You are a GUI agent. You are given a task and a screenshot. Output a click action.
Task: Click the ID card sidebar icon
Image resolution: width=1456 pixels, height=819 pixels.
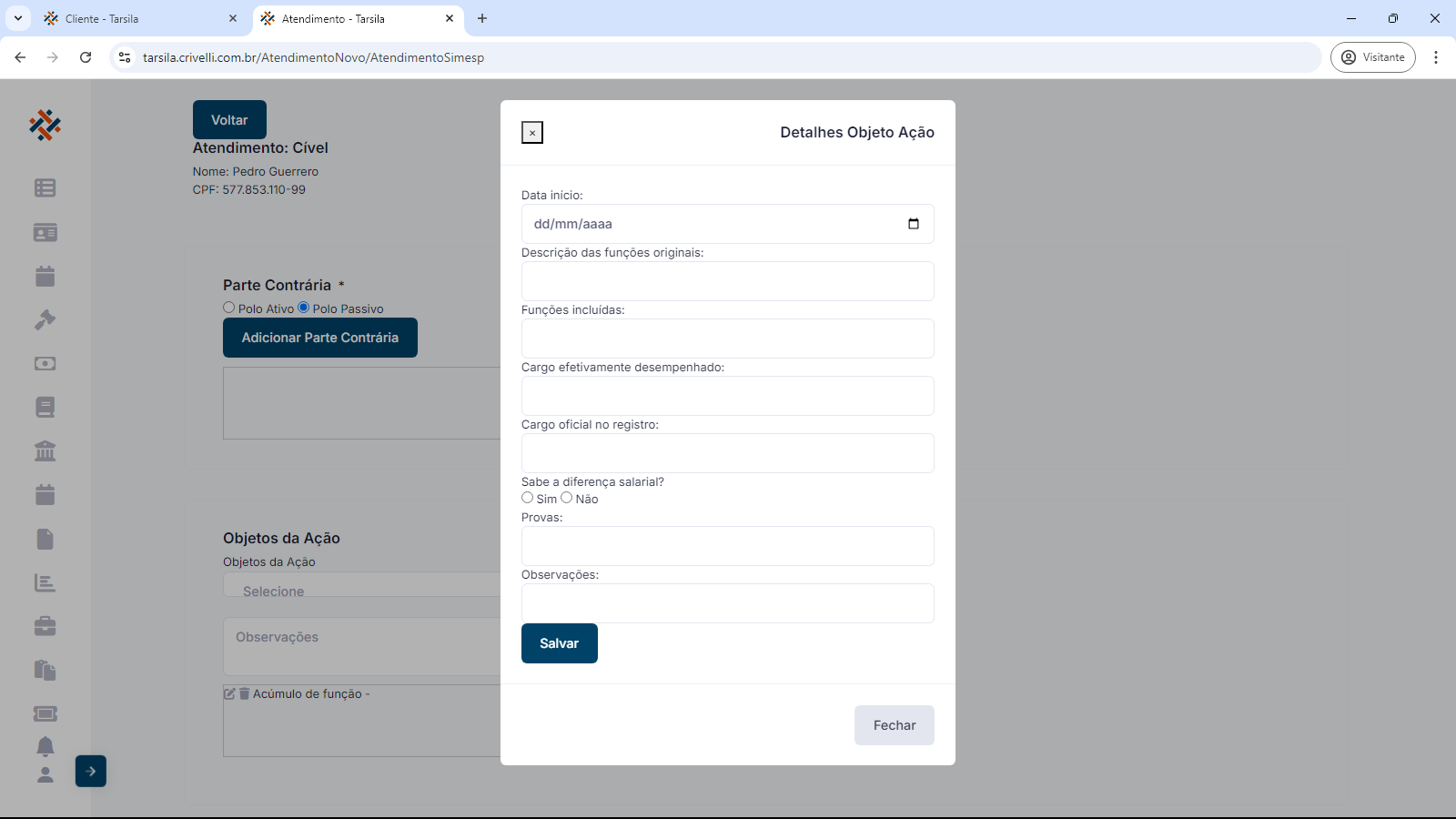[x=45, y=233]
